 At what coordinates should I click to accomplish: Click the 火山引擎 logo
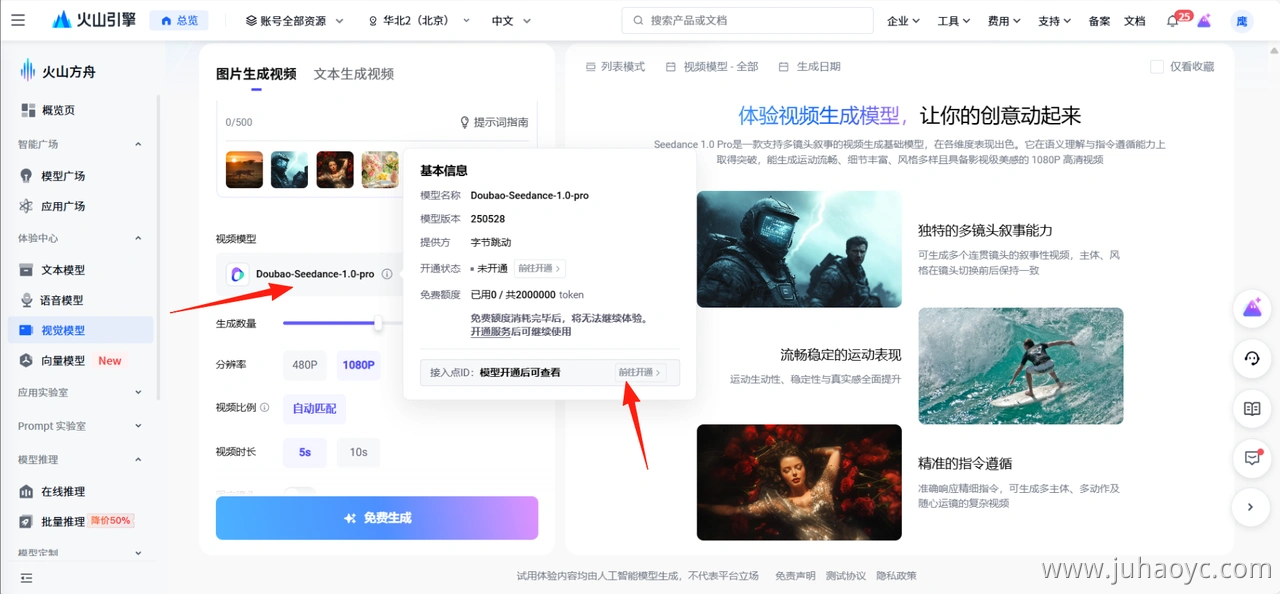tap(93, 20)
